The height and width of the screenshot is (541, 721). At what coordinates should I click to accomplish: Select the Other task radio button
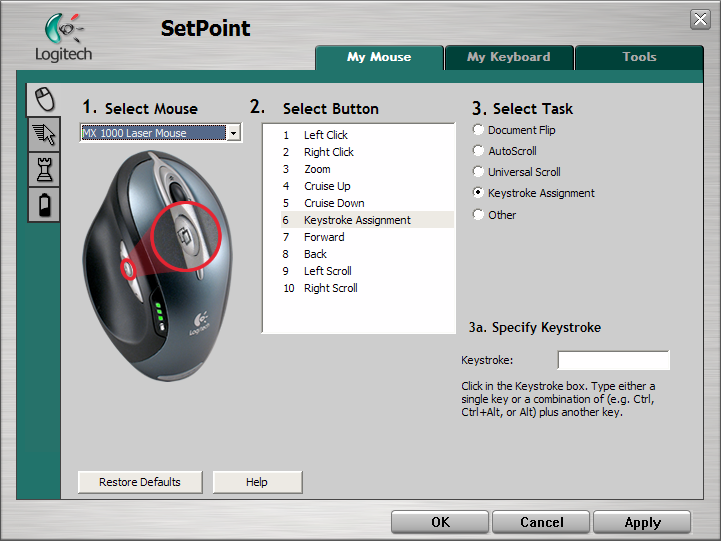(x=479, y=214)
